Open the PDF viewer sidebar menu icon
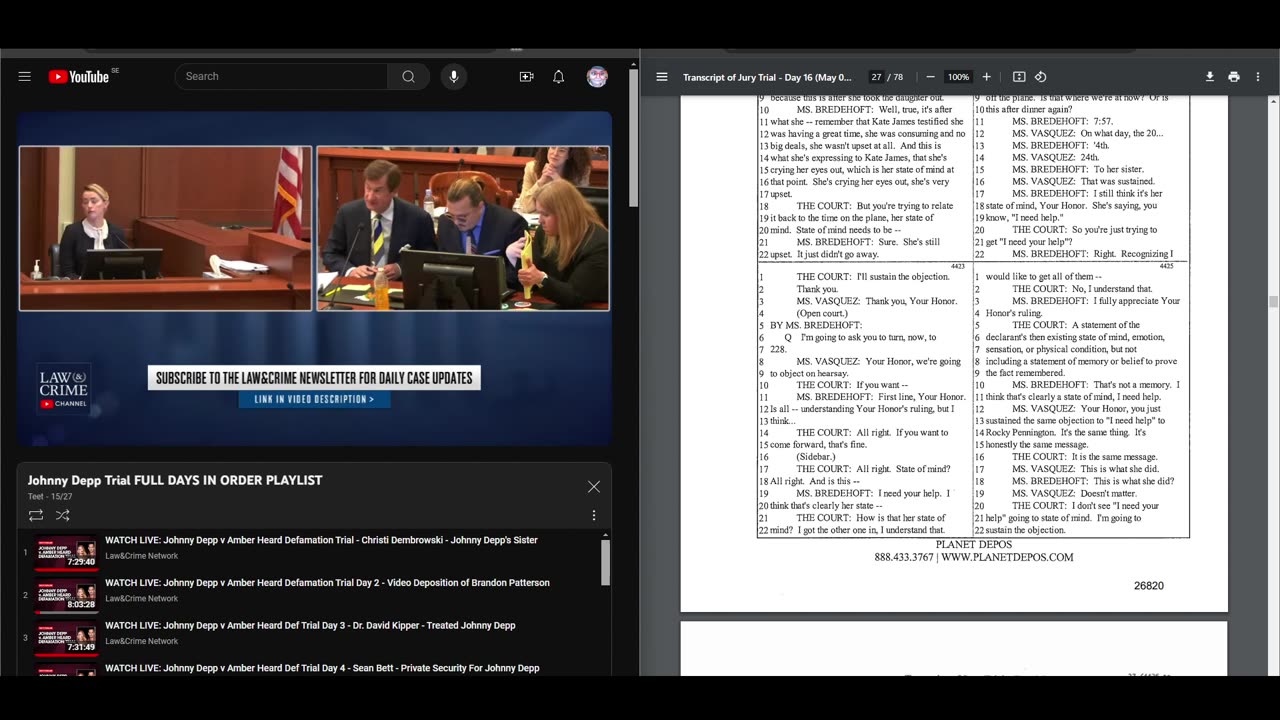The image size is (1280, 720). (662, 77)
